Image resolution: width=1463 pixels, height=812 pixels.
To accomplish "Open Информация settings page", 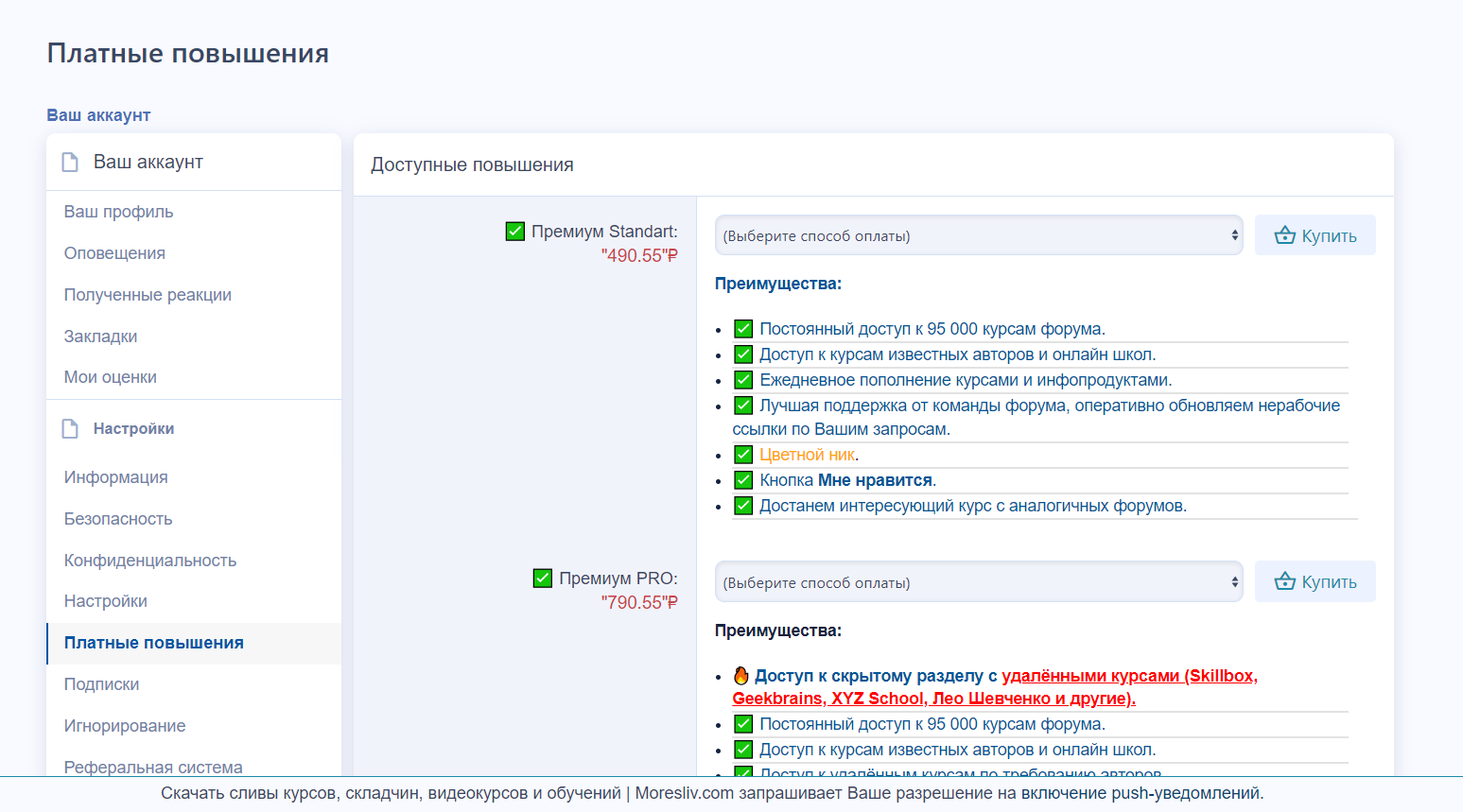I will click(x=194, y=477).
